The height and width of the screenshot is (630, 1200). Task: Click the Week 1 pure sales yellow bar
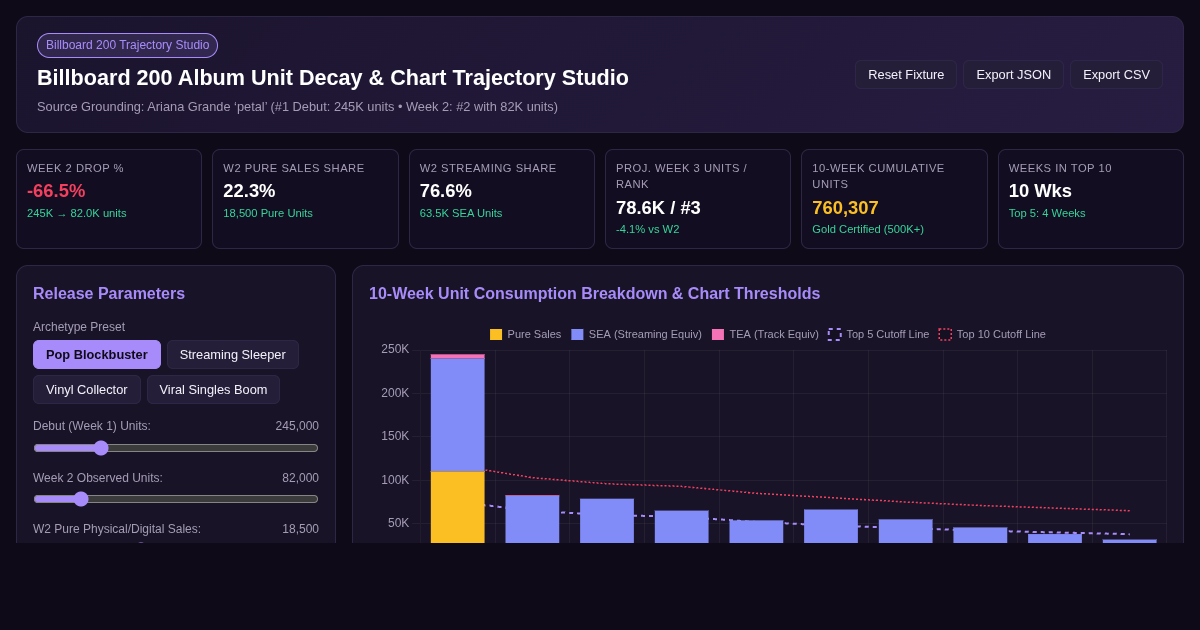(457, 507)
